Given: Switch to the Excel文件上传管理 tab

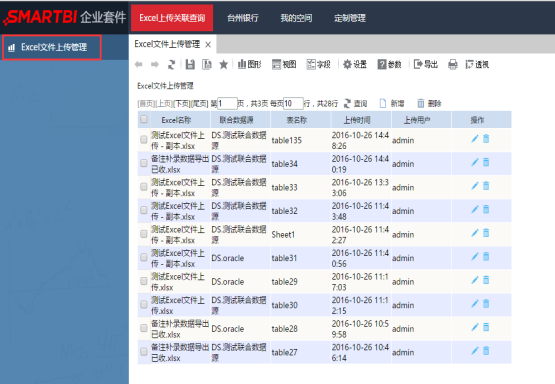Looking at the screenshot, I should tap(167, 44).
